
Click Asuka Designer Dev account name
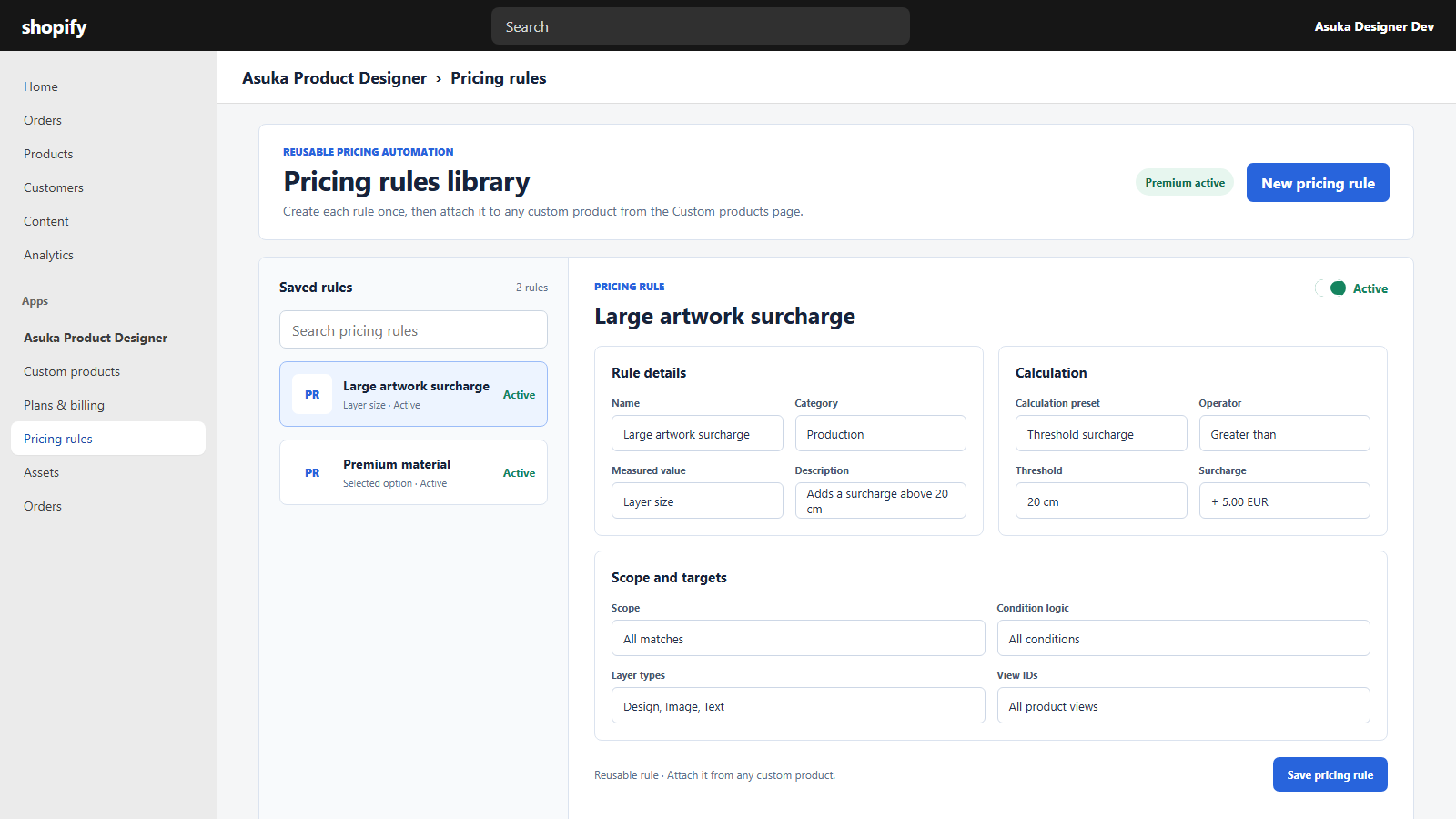pos(1374,26)
